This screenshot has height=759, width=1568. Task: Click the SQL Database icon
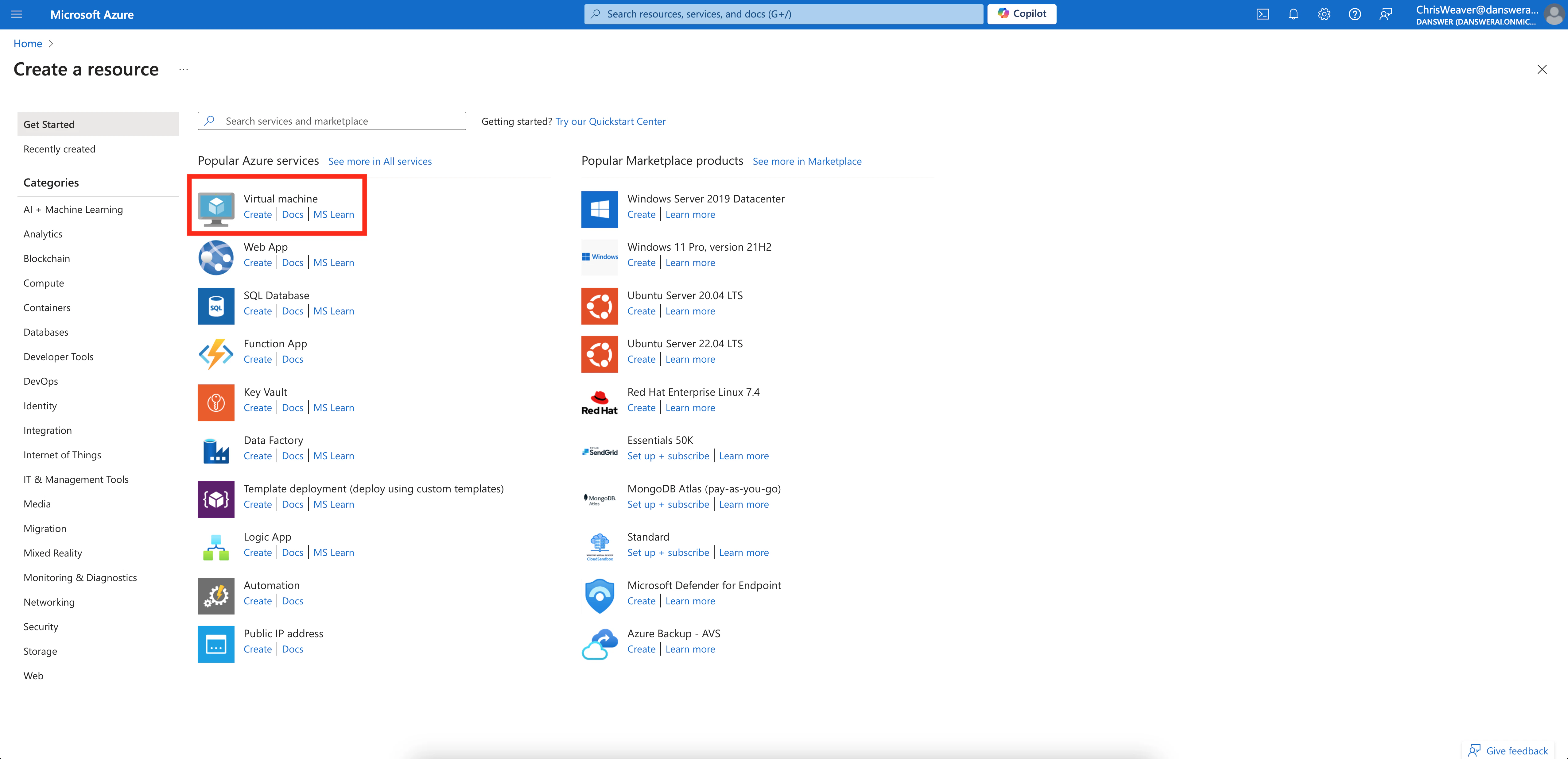pos(215,305)
